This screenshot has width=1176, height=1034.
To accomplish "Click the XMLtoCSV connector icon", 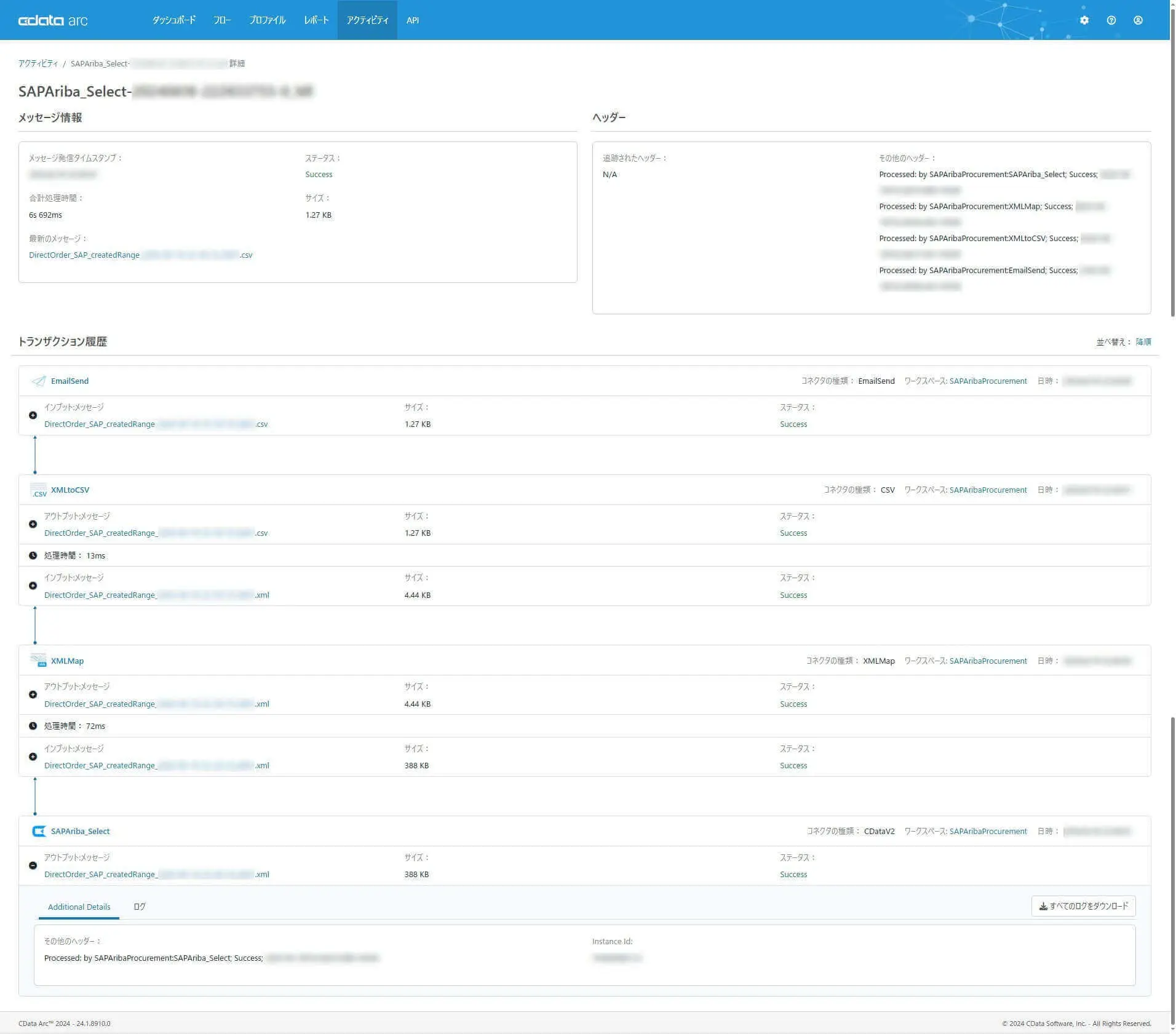I will (x=38, y=490).
